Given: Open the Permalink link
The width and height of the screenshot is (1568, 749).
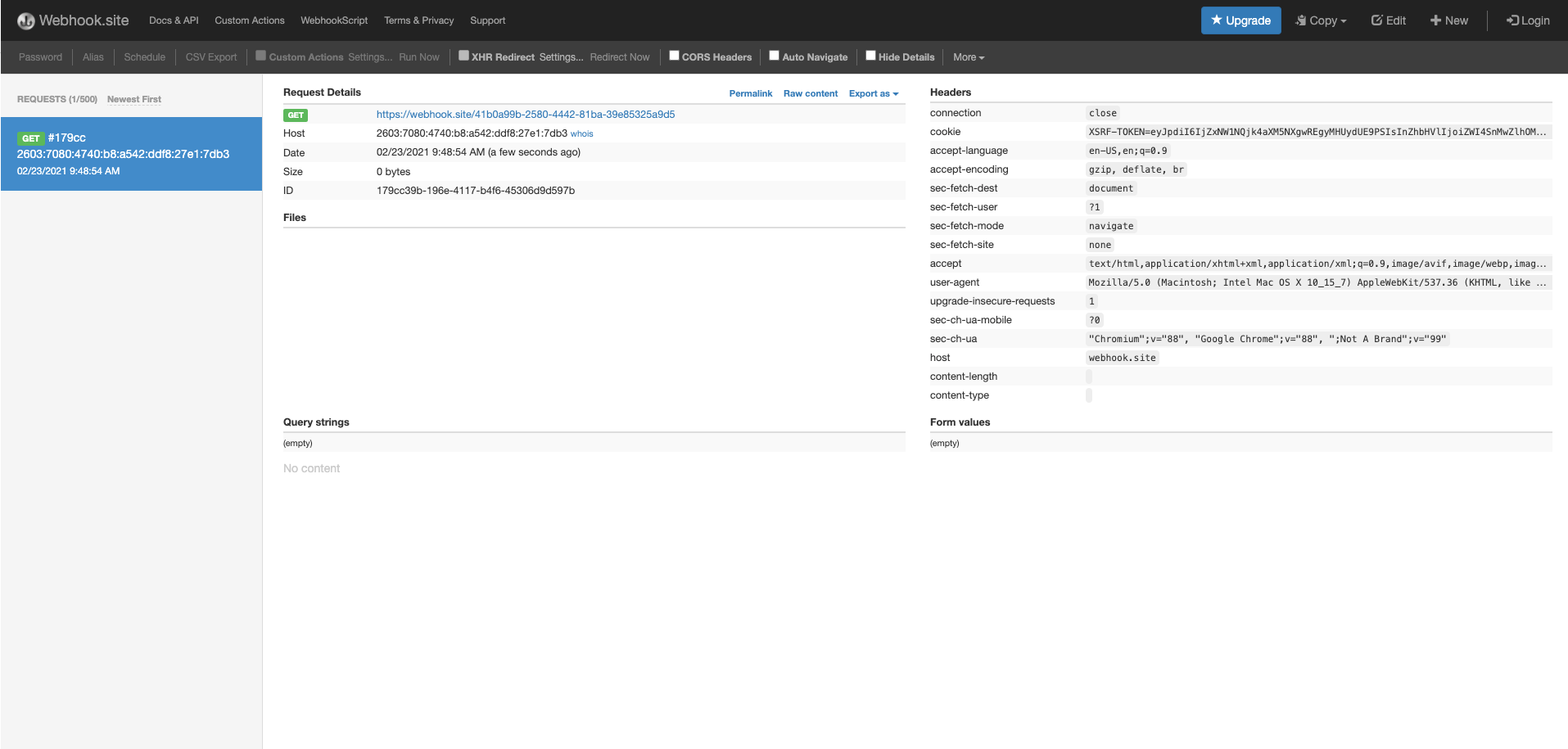Looking at the screenshot, I should tap(751, 93).
